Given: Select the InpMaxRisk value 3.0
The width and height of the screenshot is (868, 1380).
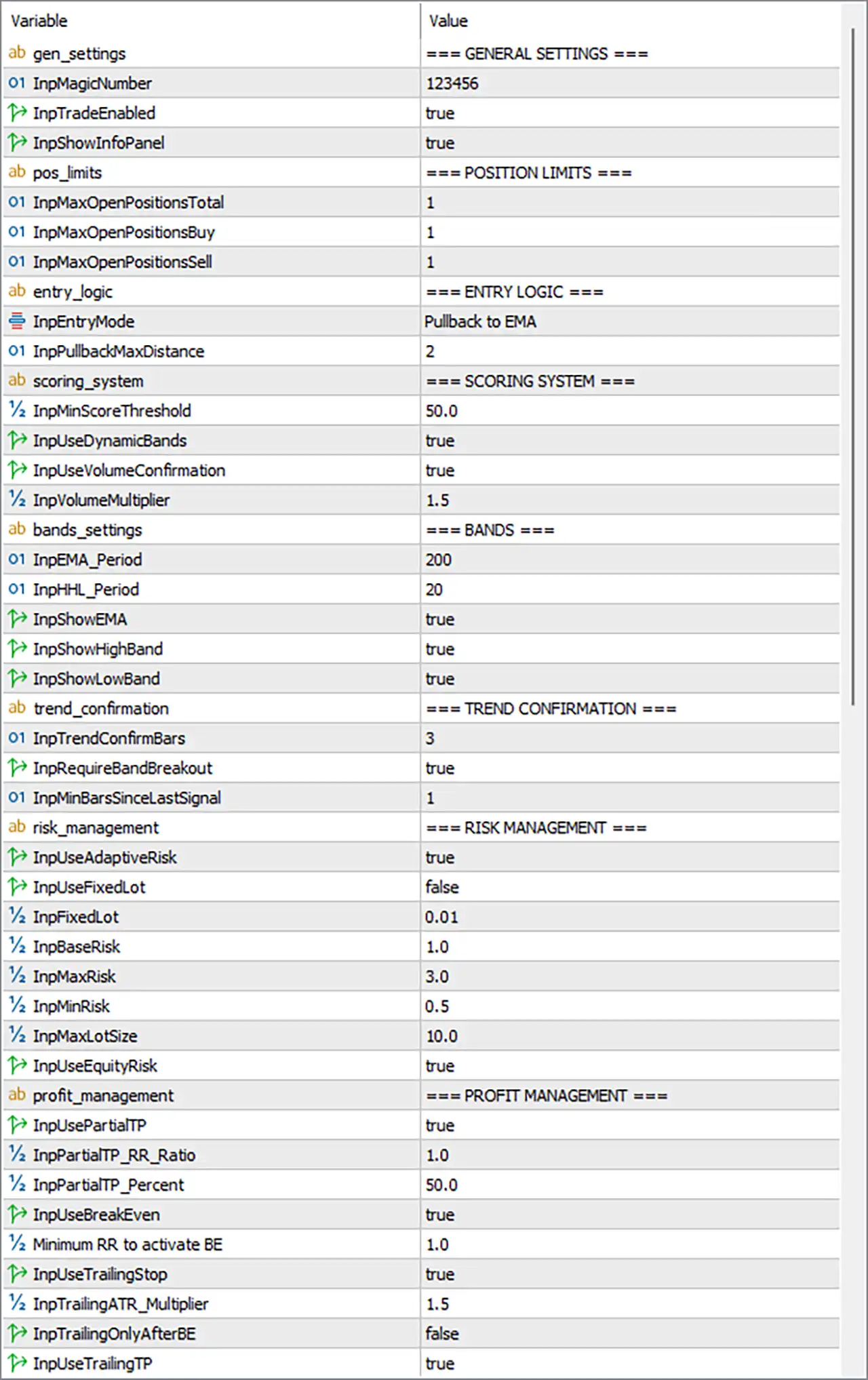Looking at the screenshot, I should coord(437,977).
